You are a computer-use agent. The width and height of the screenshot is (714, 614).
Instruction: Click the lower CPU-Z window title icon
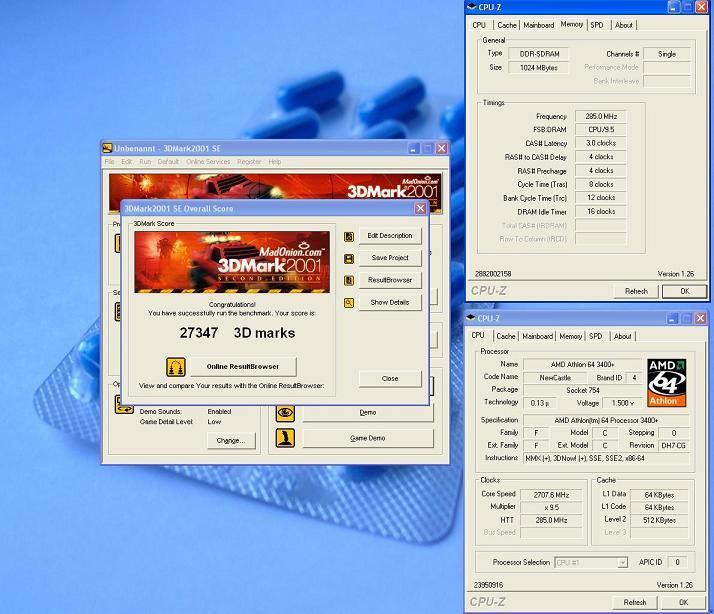tap(471, 318)
